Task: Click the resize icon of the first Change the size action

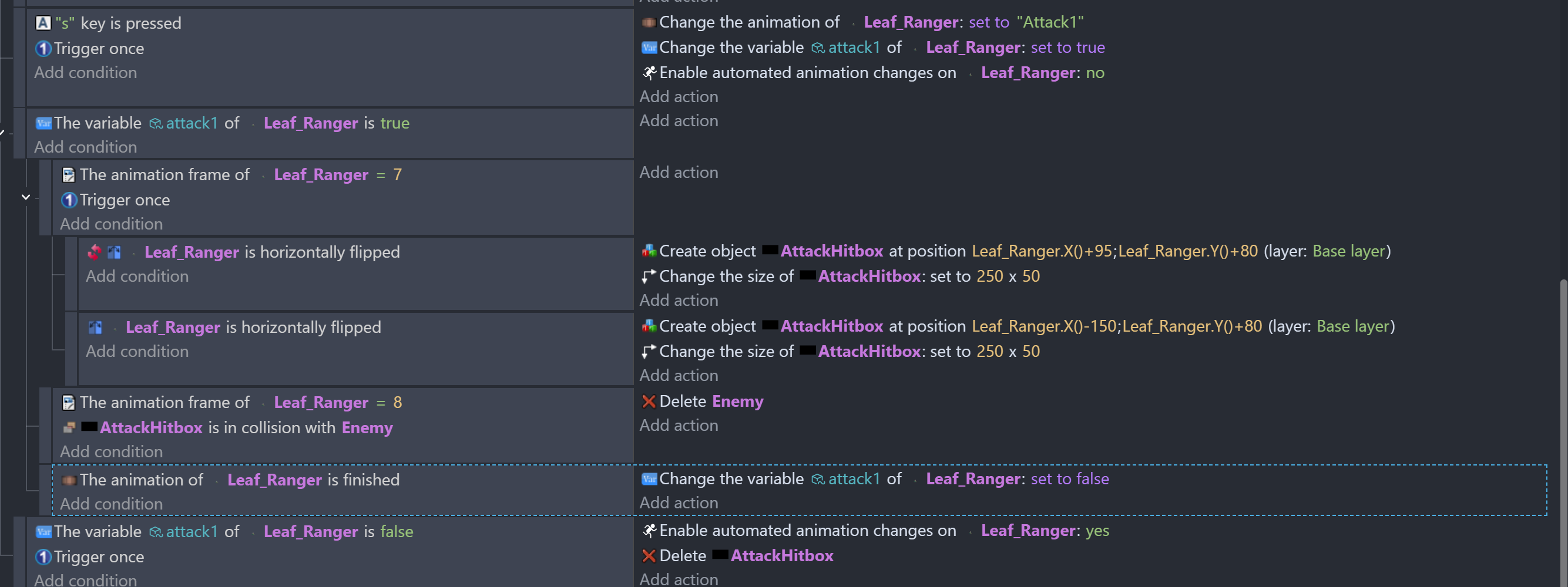Action: click(x=649, y=277)
